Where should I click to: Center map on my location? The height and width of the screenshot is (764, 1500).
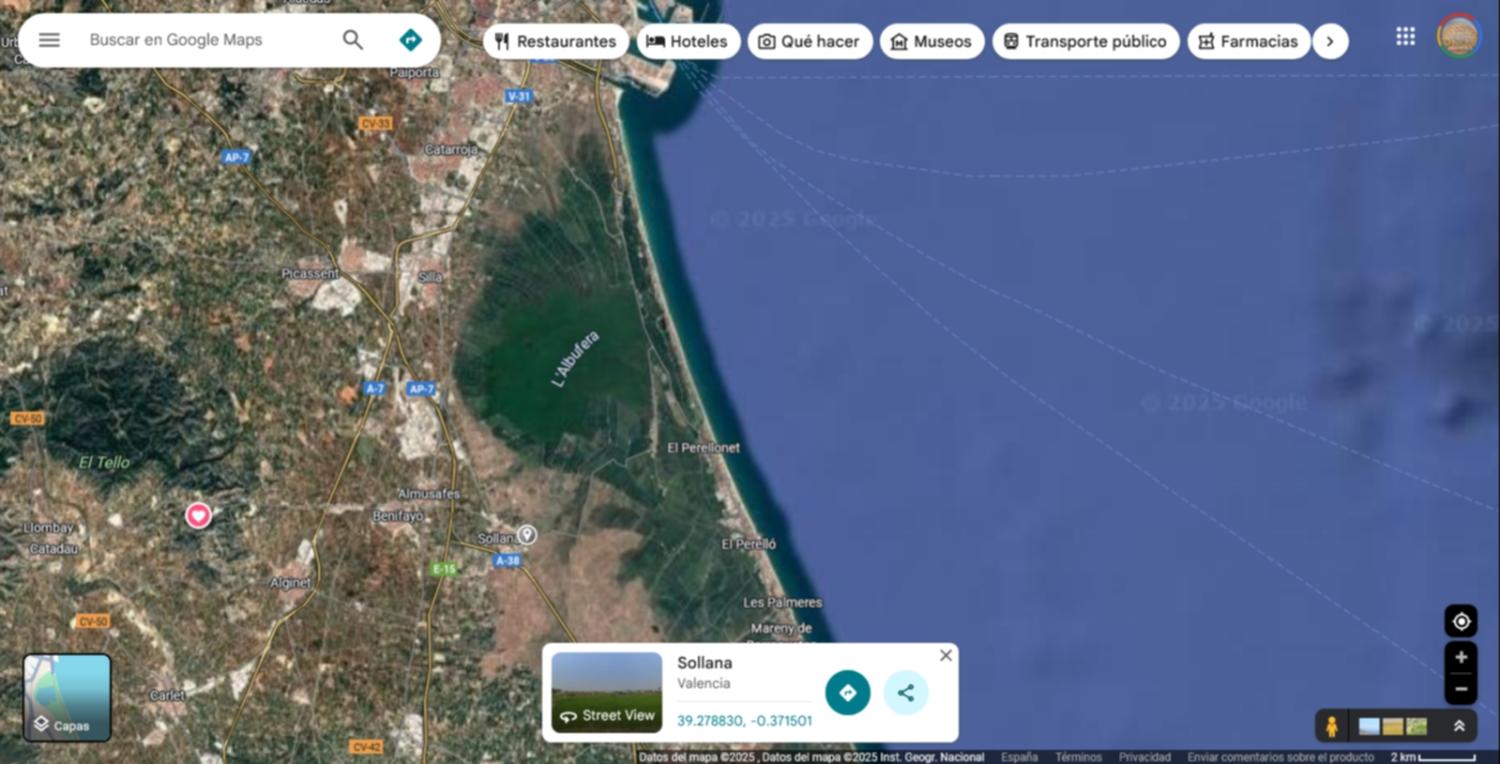coord(1461,621)
